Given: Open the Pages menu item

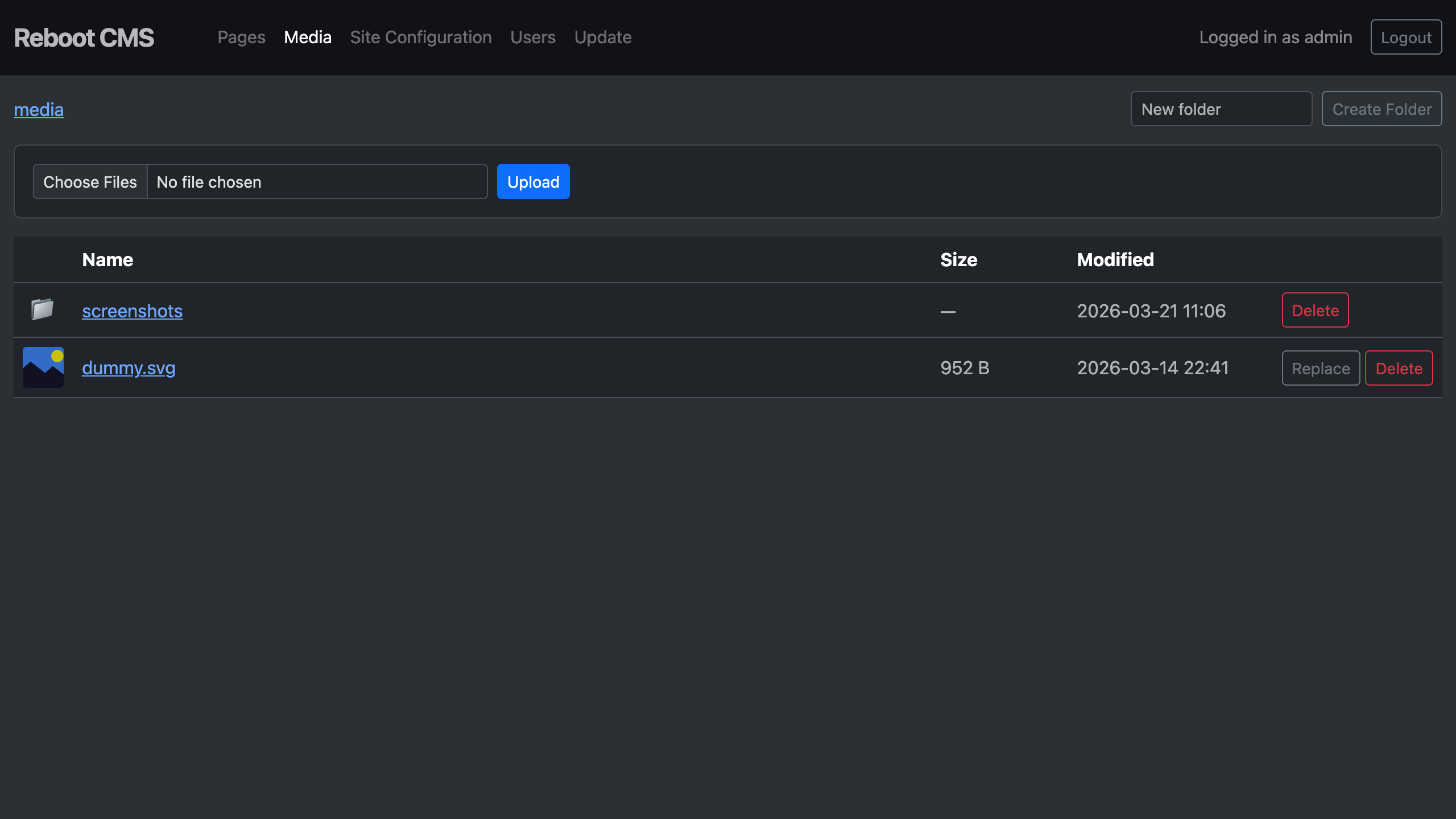Looking at the screenshot, I should click(x=241, y=38).
